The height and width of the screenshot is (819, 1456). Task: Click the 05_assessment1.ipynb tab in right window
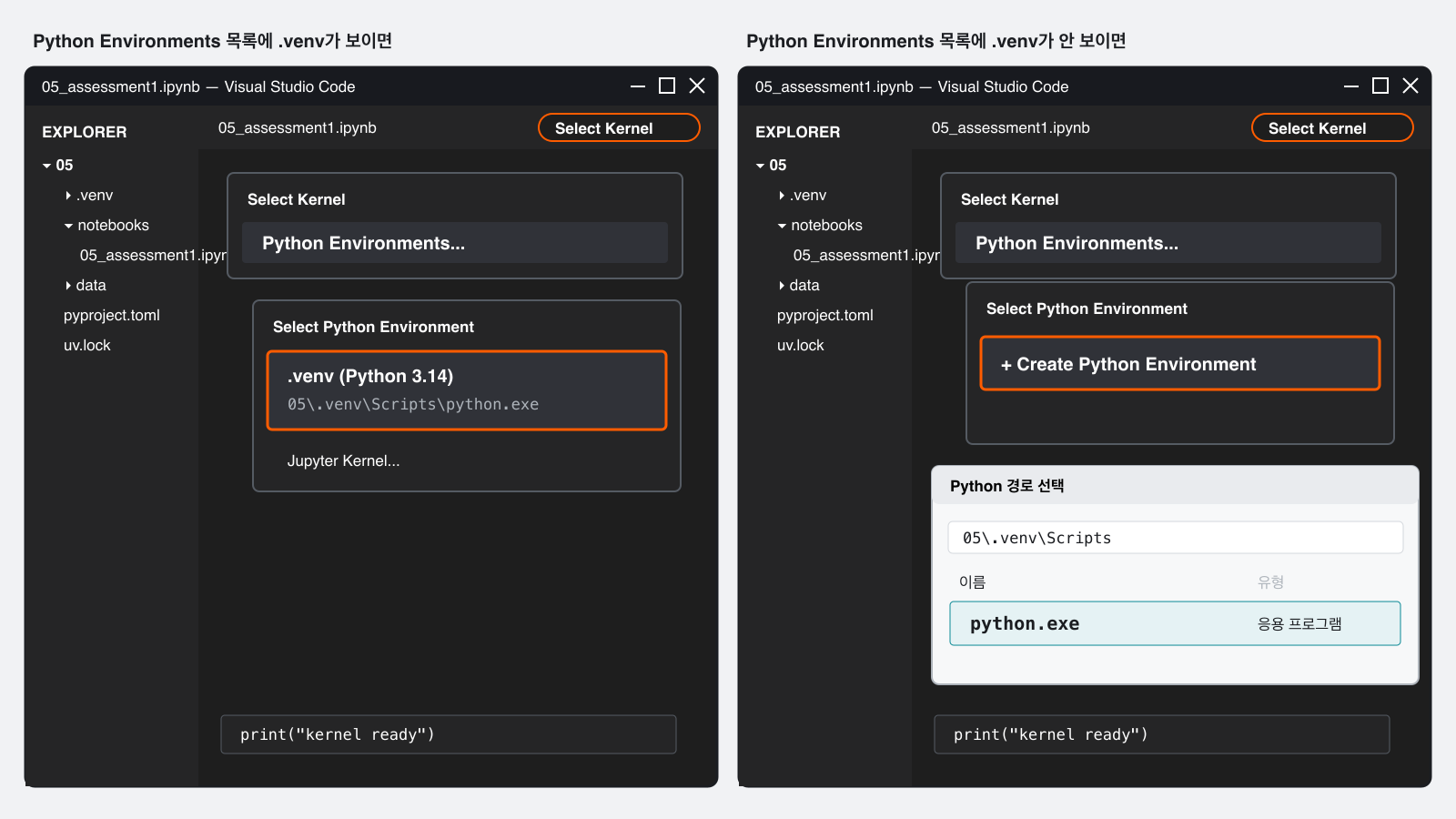coord(1011,127)
